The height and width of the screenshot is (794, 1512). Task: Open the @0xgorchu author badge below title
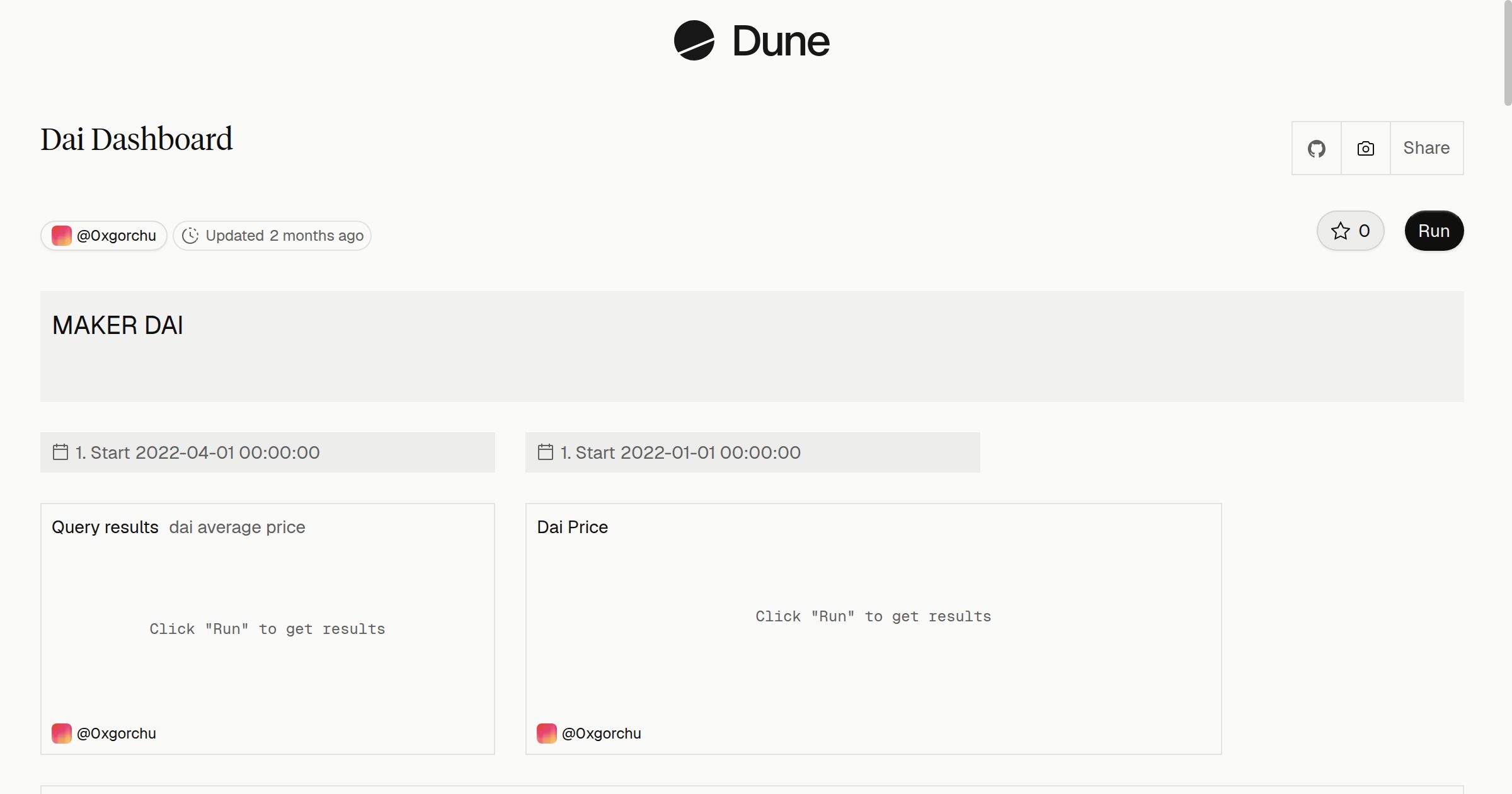104,236
